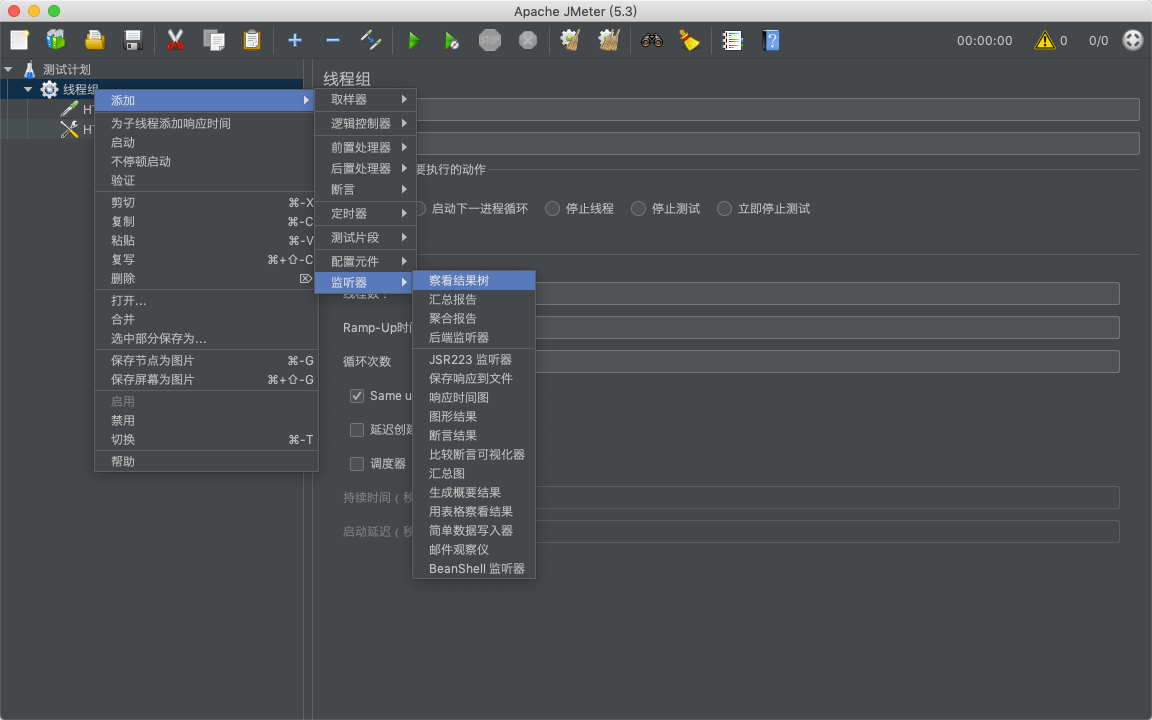Click the 循环次数 input field
The height and width of the screenshot is (720, 1152).
[x=827, y=361]
